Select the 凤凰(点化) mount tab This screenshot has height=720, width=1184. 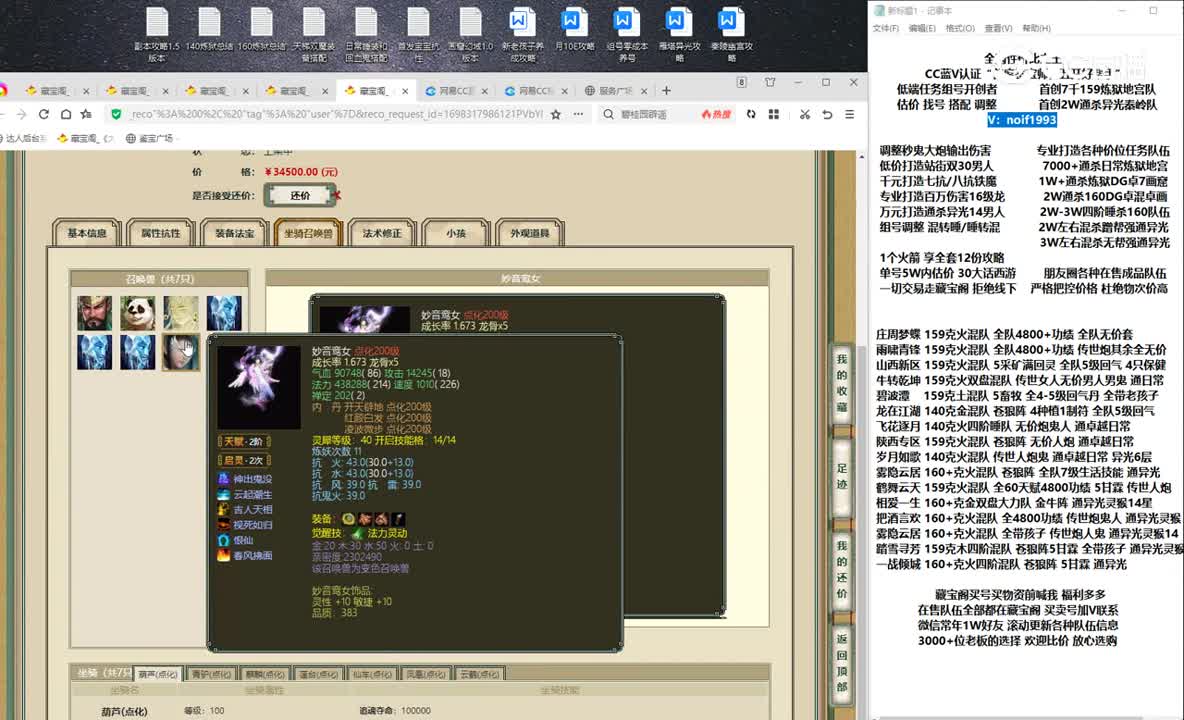click(x=425, y=674)
